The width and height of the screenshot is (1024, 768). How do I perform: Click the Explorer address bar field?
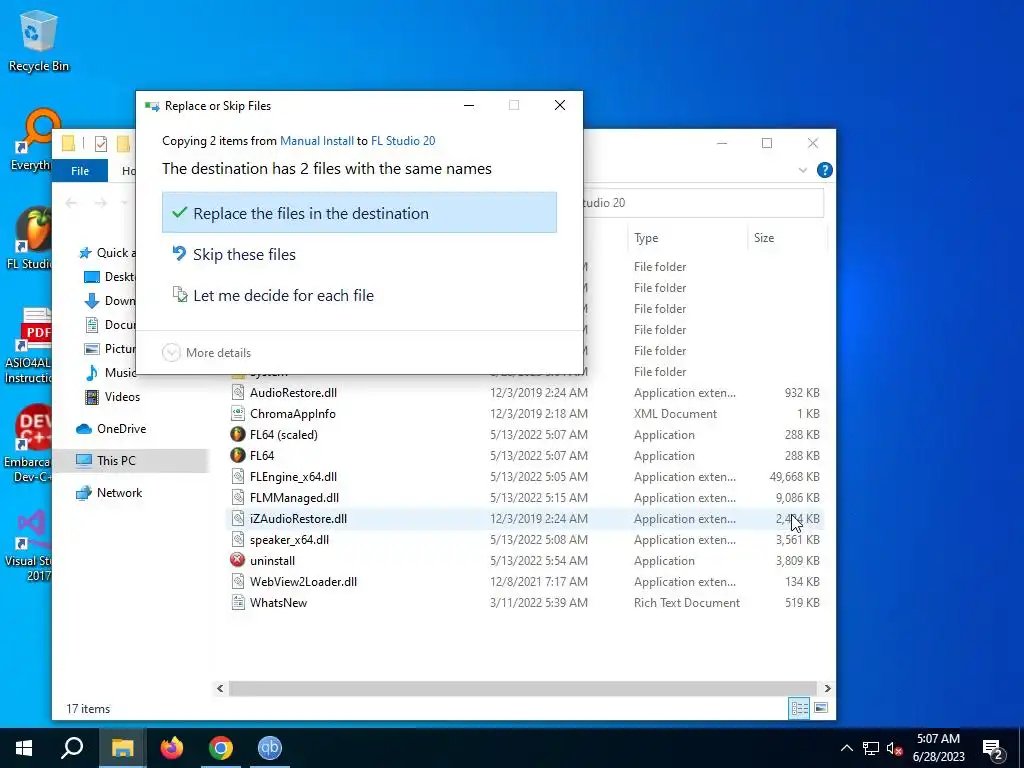point(702,203)
